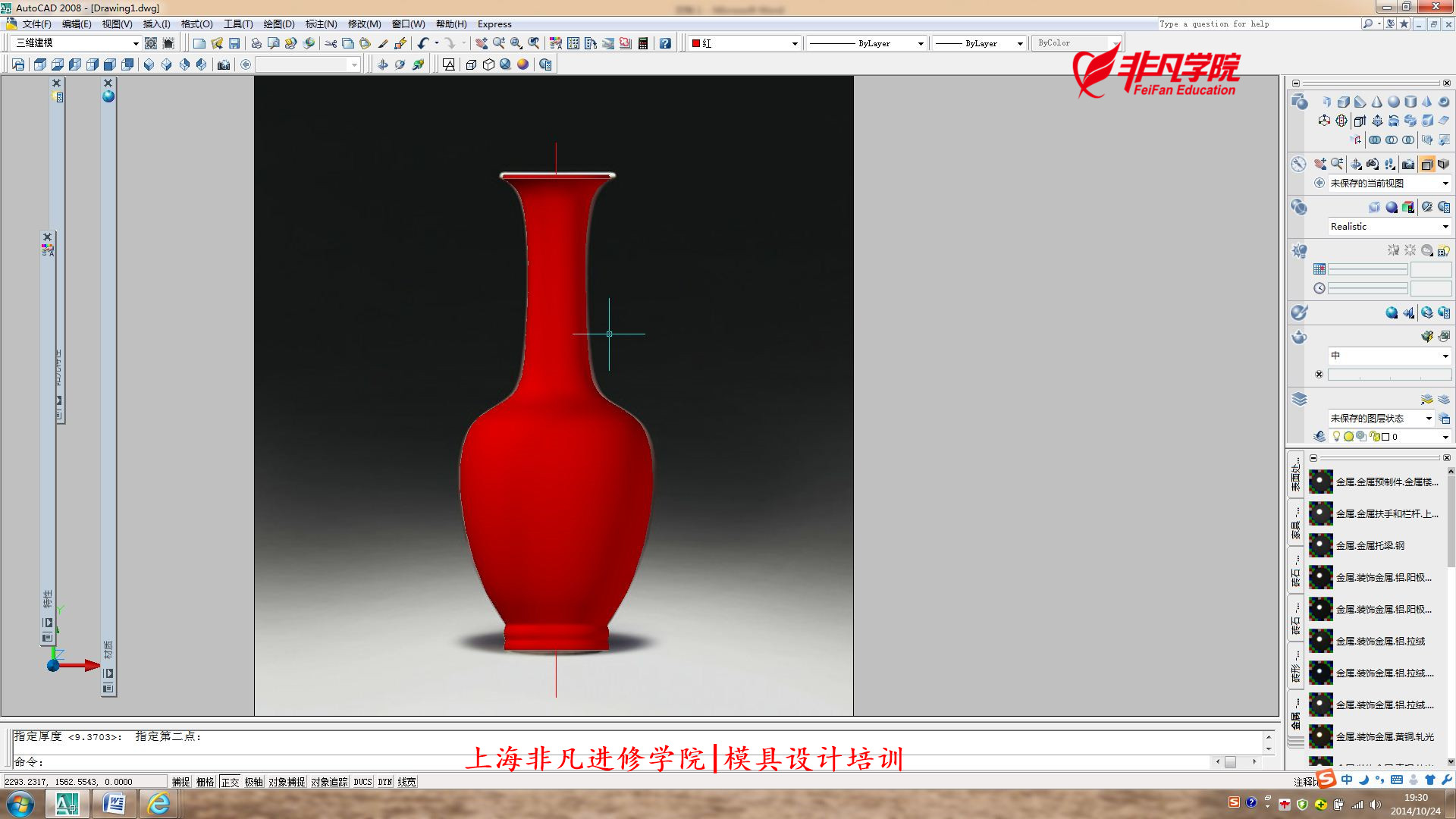Toggle 对象追踪 object tracking in status bar
This screenshot has width=1456, height=819.
(x=329, y=782)
